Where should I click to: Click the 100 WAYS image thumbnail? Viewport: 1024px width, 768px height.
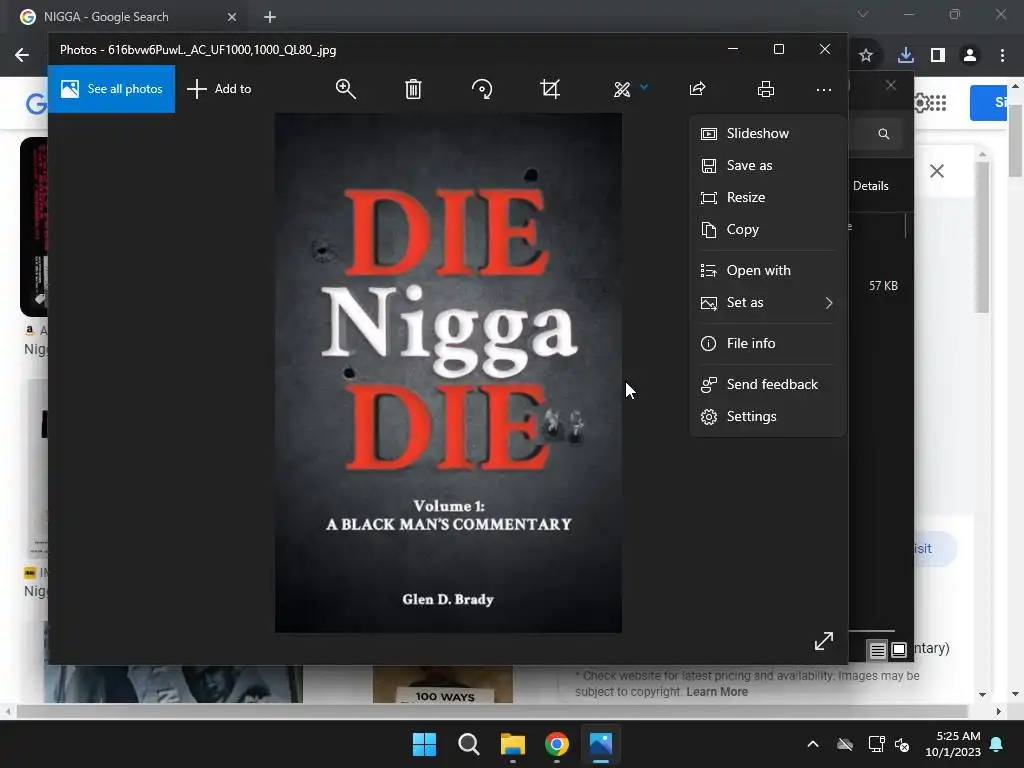[443, 684]
